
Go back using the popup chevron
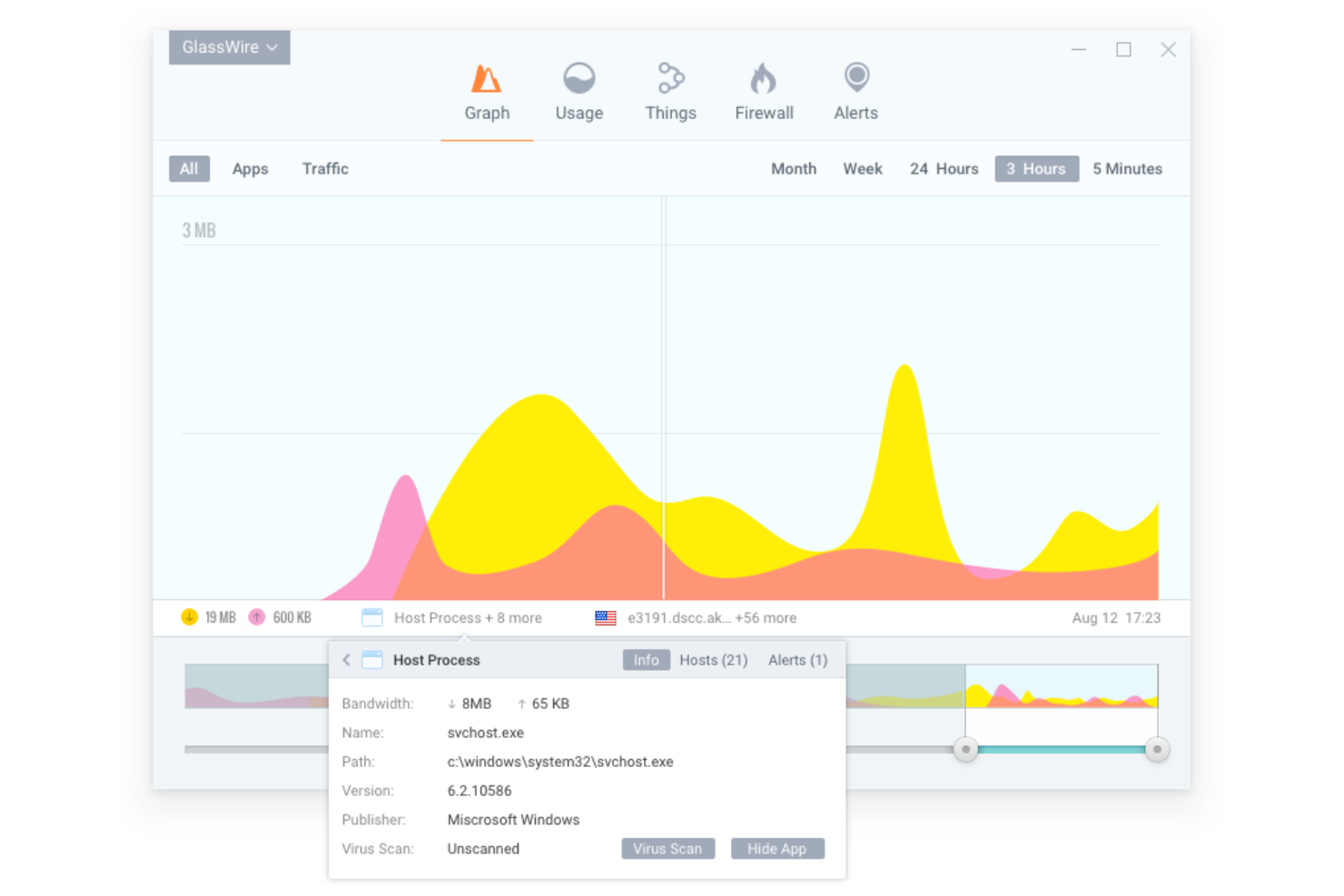(346, 660)
